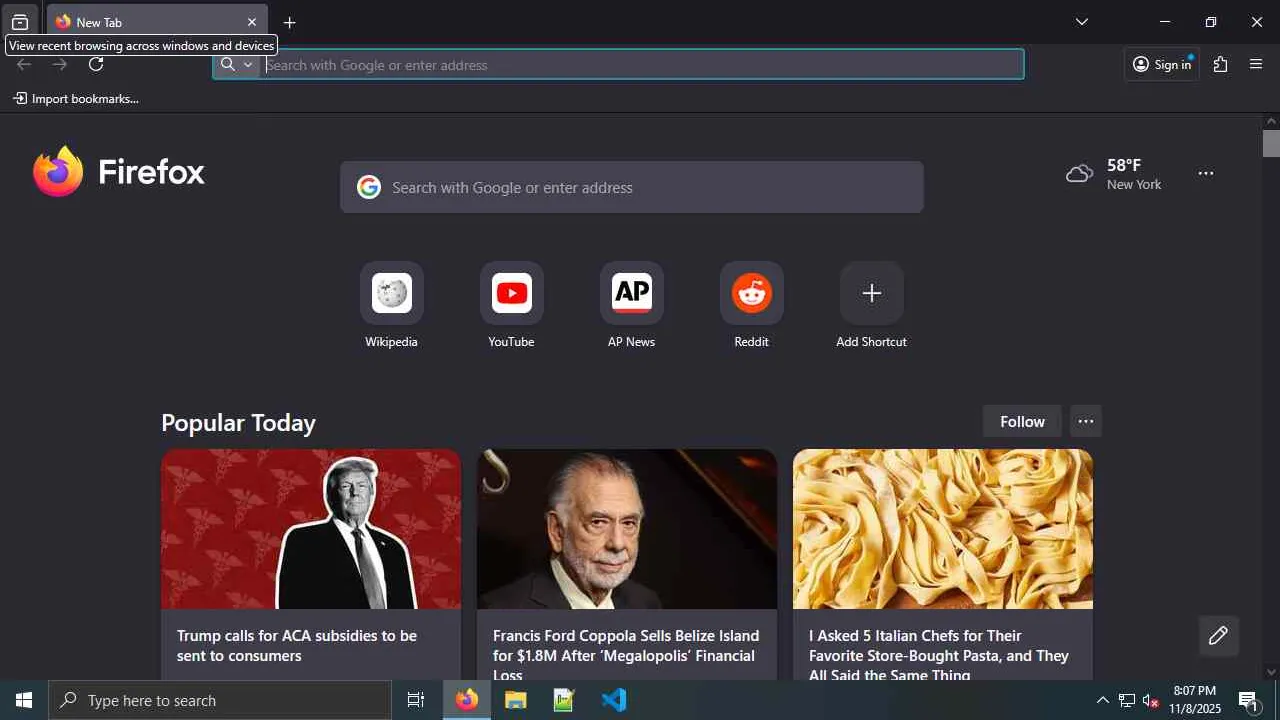
Task: Click Import bookmarks in the bookmarks toolbar
Action: click(x=76, y=99)
